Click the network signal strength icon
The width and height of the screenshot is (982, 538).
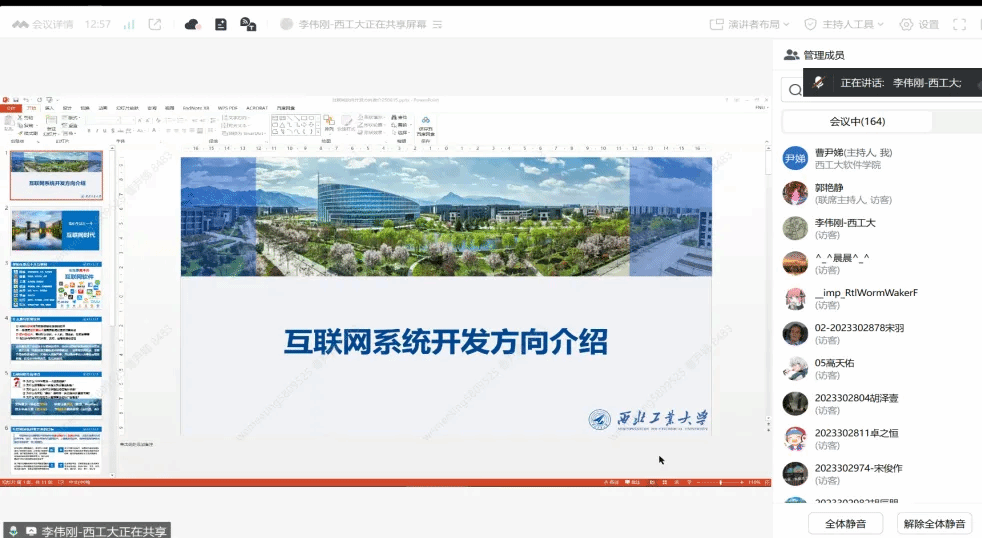coord(128,24)
